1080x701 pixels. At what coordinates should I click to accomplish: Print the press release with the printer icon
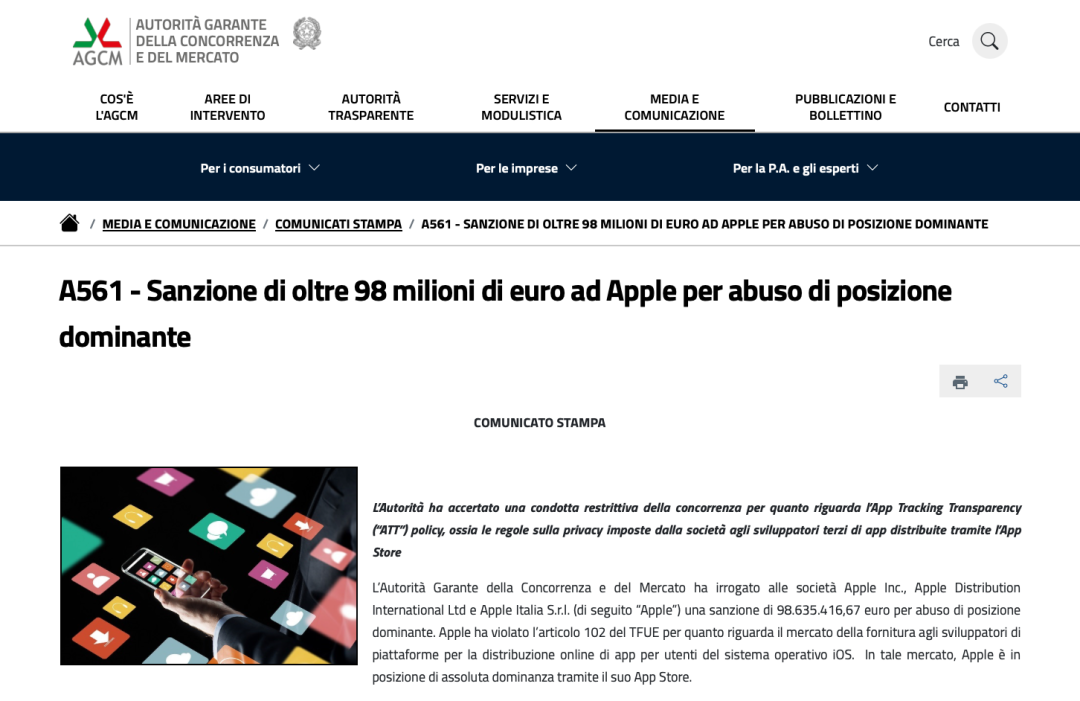960,381
